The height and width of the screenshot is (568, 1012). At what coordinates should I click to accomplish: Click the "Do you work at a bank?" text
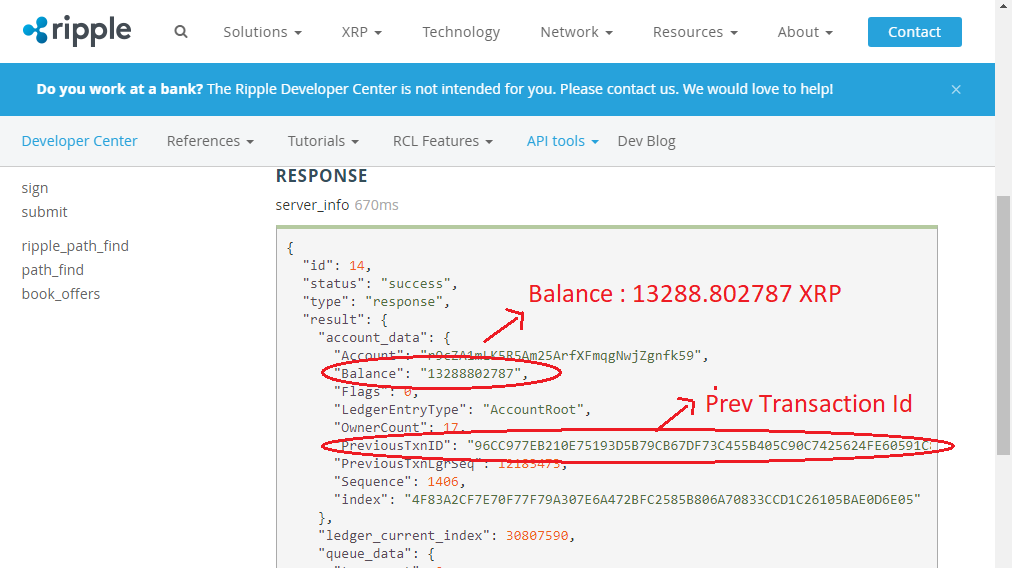[120, 89]
